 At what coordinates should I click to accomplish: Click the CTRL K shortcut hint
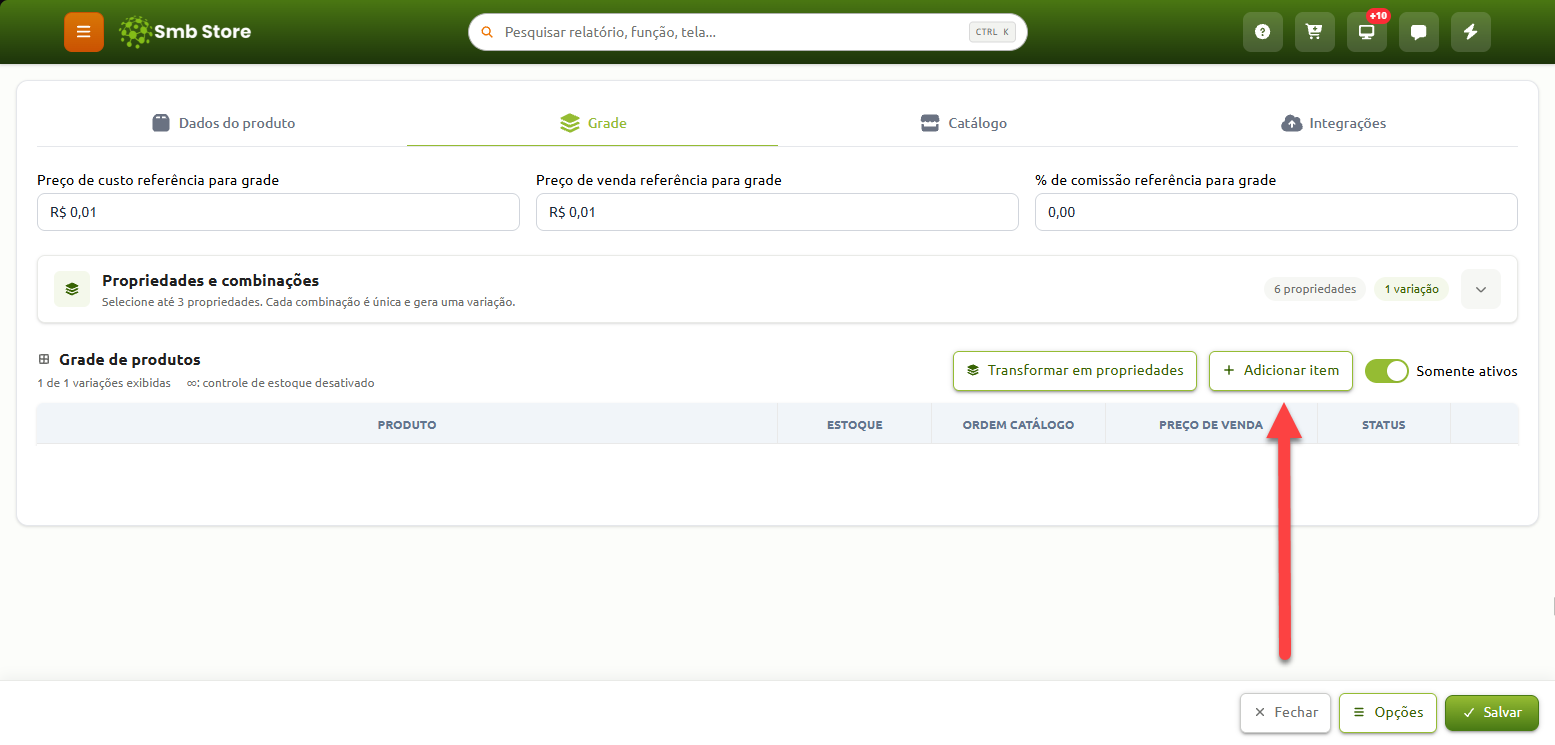click(993, 32)
